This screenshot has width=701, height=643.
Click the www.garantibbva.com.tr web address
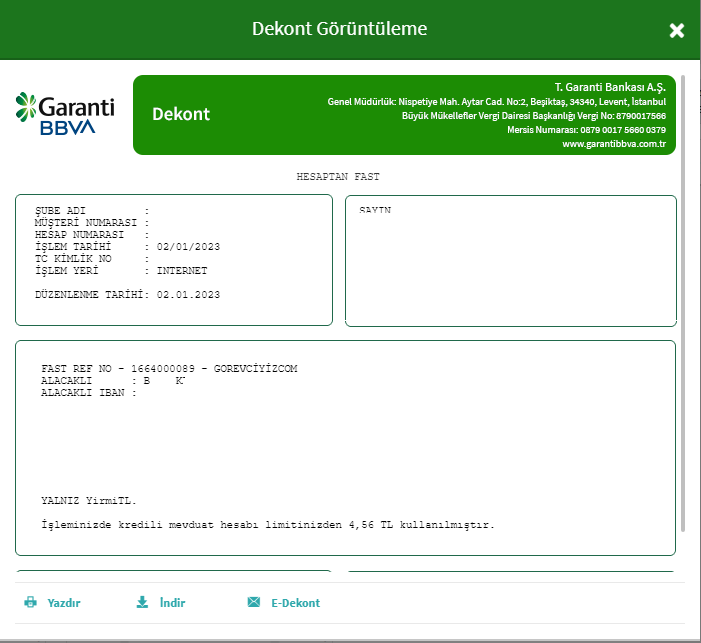614,144
